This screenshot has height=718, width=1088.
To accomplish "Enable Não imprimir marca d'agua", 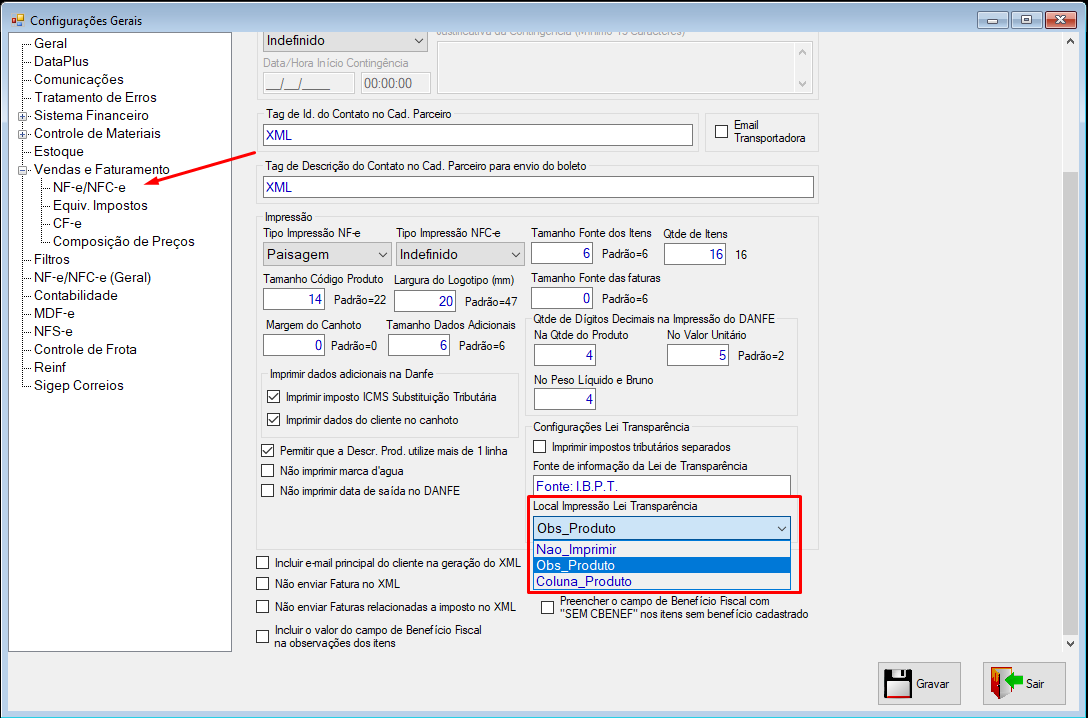I will pyautogui.click(x=267, y=470).
